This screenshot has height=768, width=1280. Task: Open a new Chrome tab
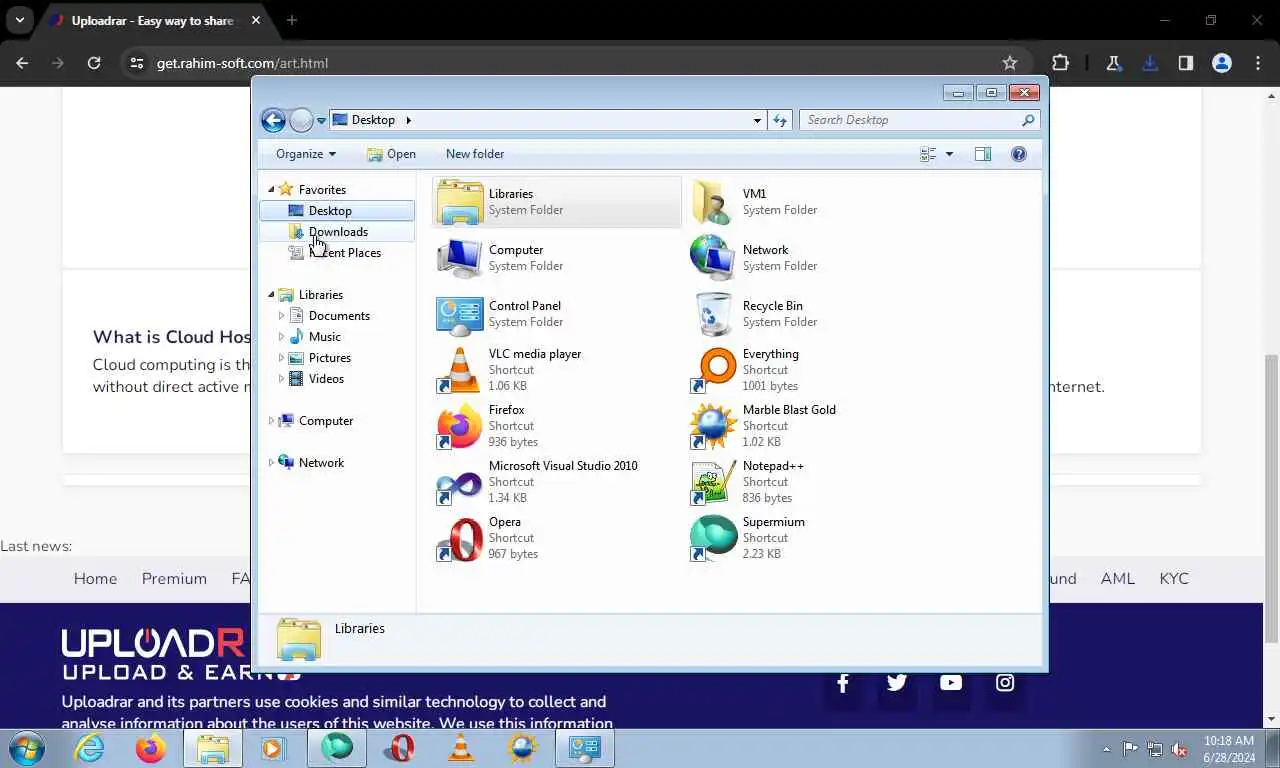click(292, 20)
